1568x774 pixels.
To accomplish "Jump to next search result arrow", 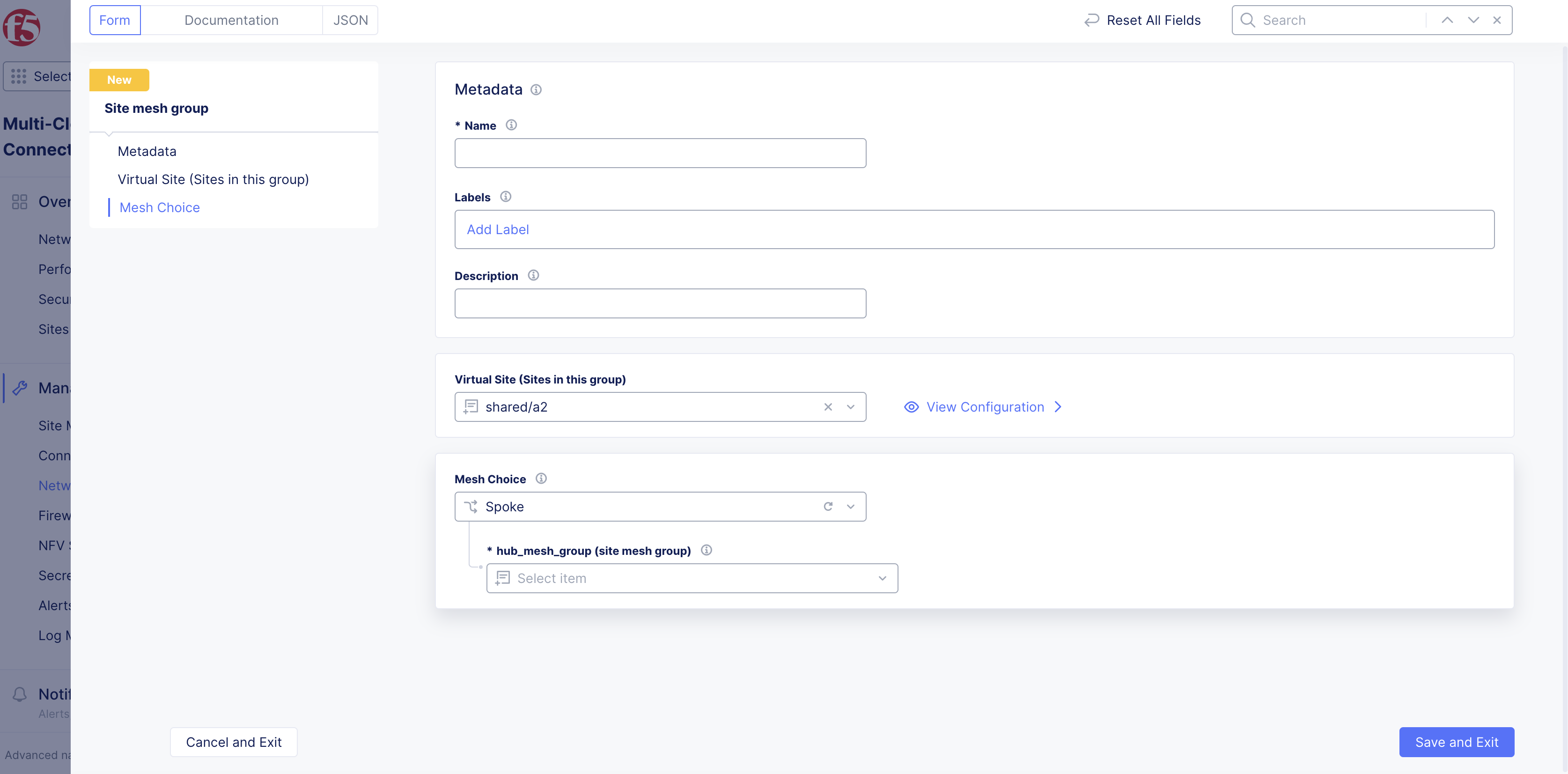I will (1473, 20).
